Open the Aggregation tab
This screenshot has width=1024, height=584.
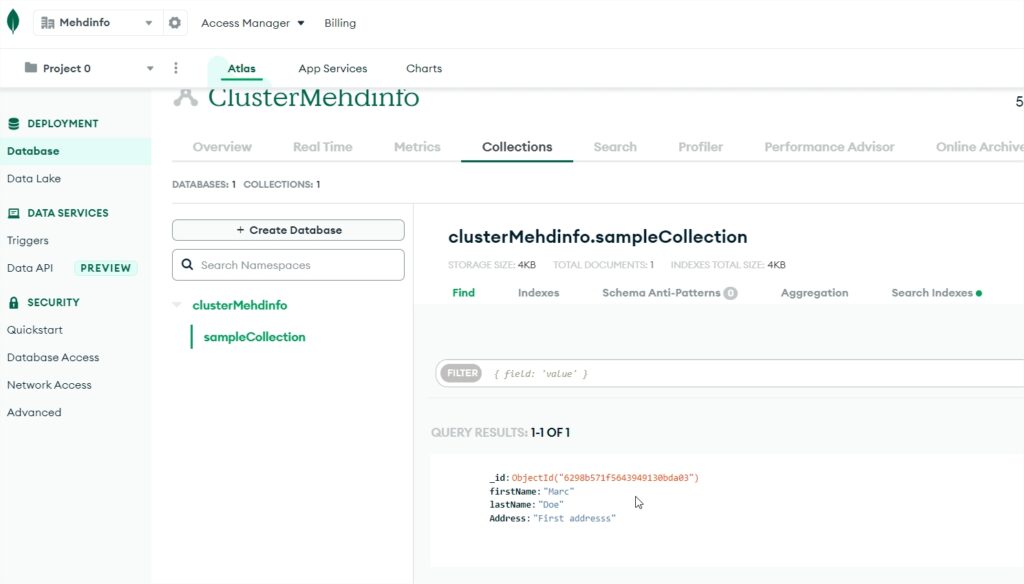click(x=814, y=293)
